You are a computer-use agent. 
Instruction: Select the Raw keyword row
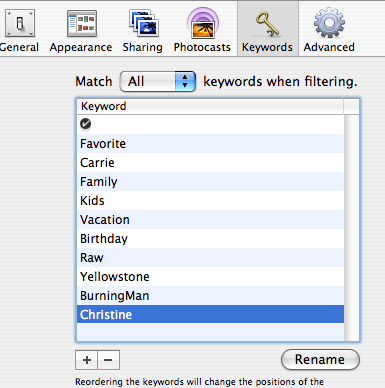point(210,257)
